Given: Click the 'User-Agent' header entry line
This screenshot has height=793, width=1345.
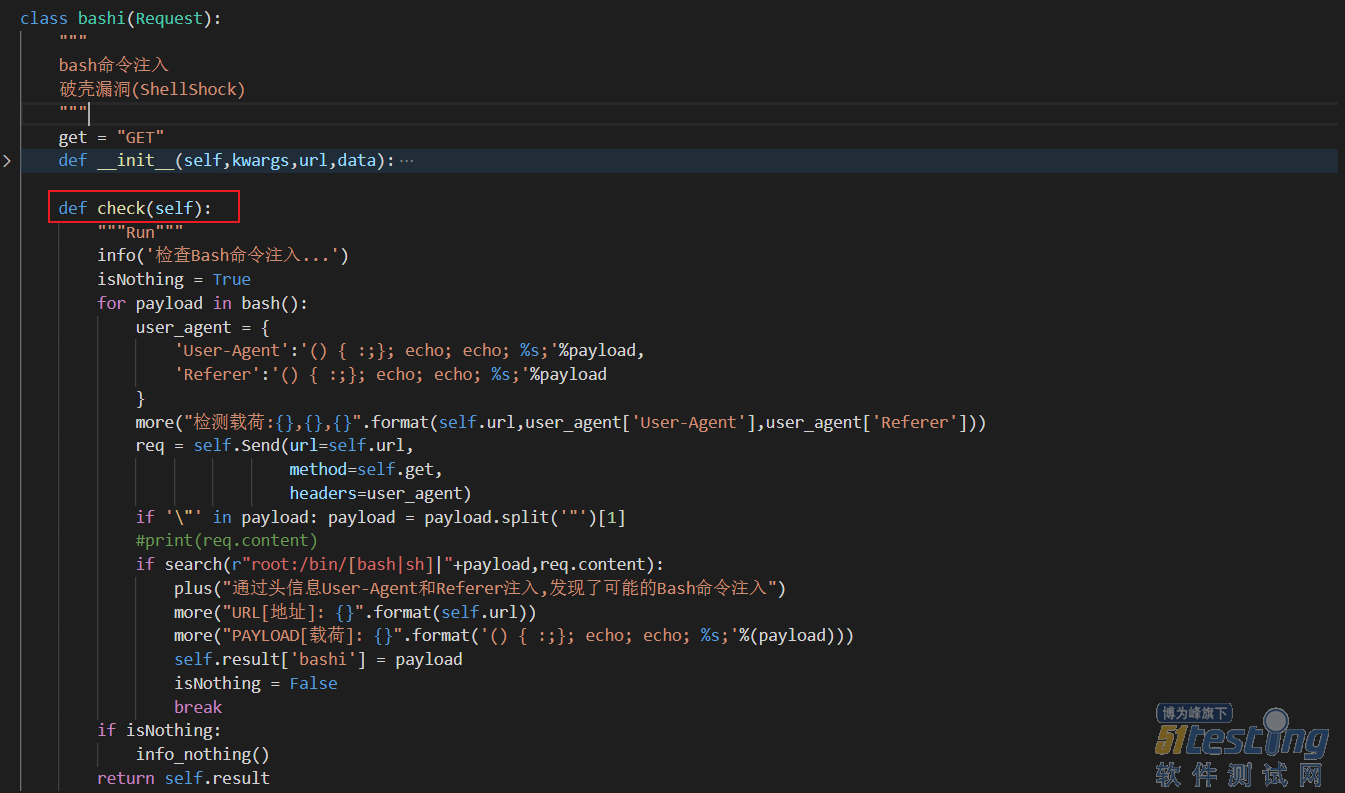Looking at the screenshot, I should 410,351.
